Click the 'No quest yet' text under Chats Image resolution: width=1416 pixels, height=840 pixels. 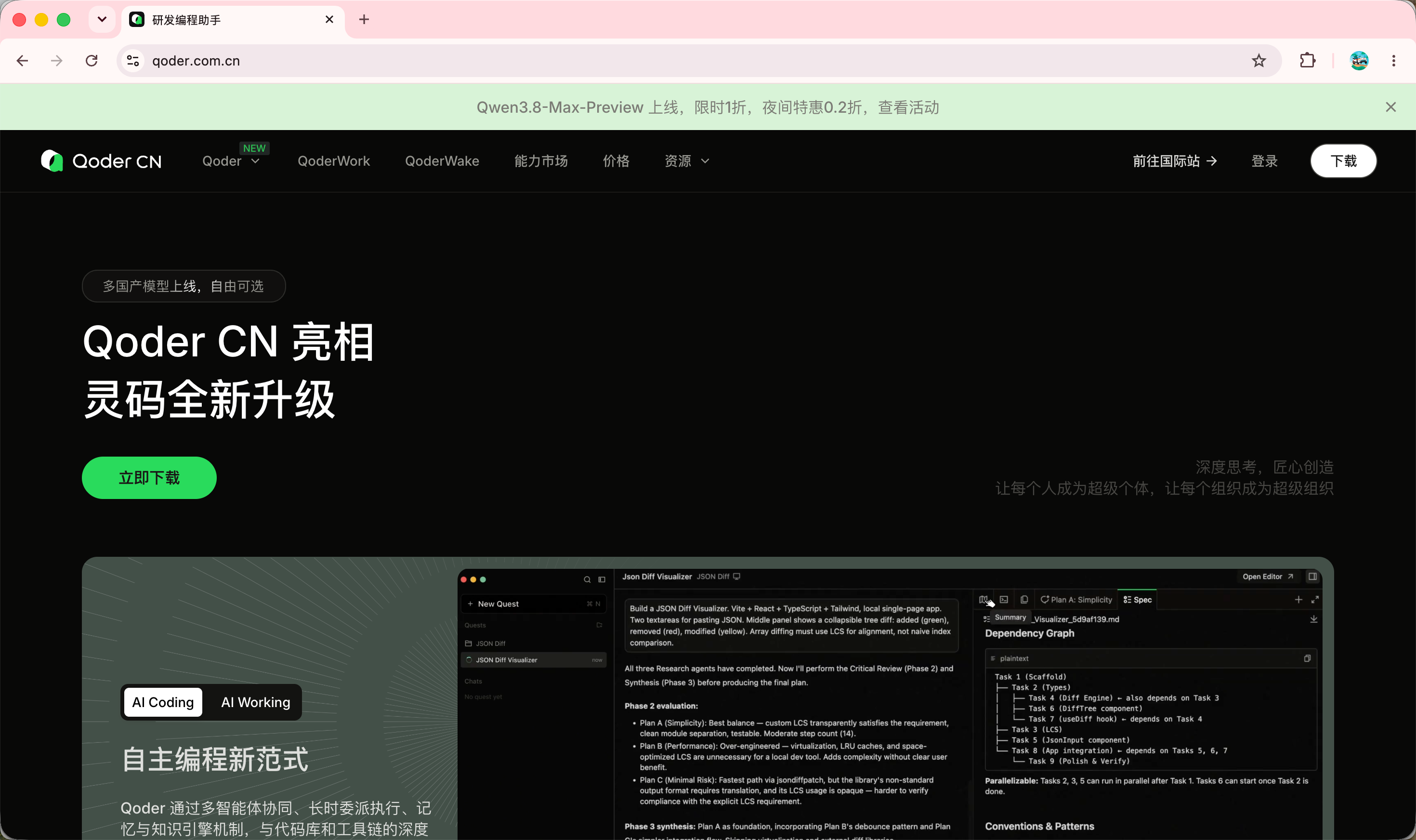tap(483, 697)
